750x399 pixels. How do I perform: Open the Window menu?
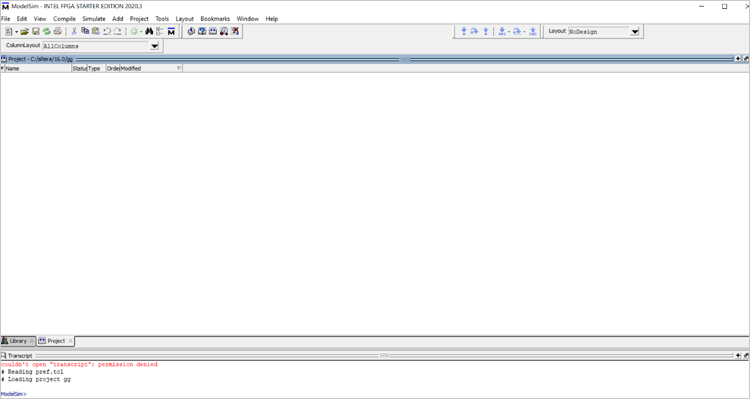[x=248, y=19]
